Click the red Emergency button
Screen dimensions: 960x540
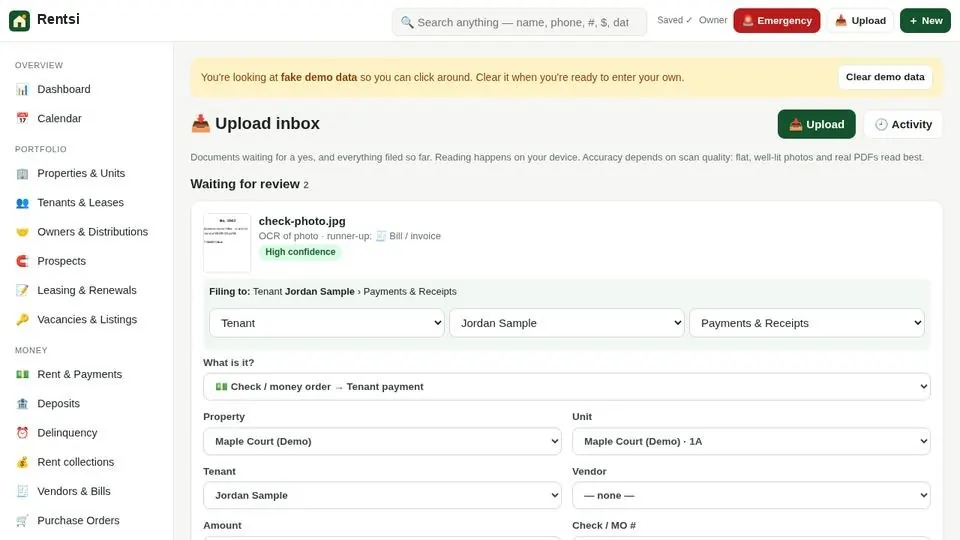pyautogui.click(x=776, y=21)
